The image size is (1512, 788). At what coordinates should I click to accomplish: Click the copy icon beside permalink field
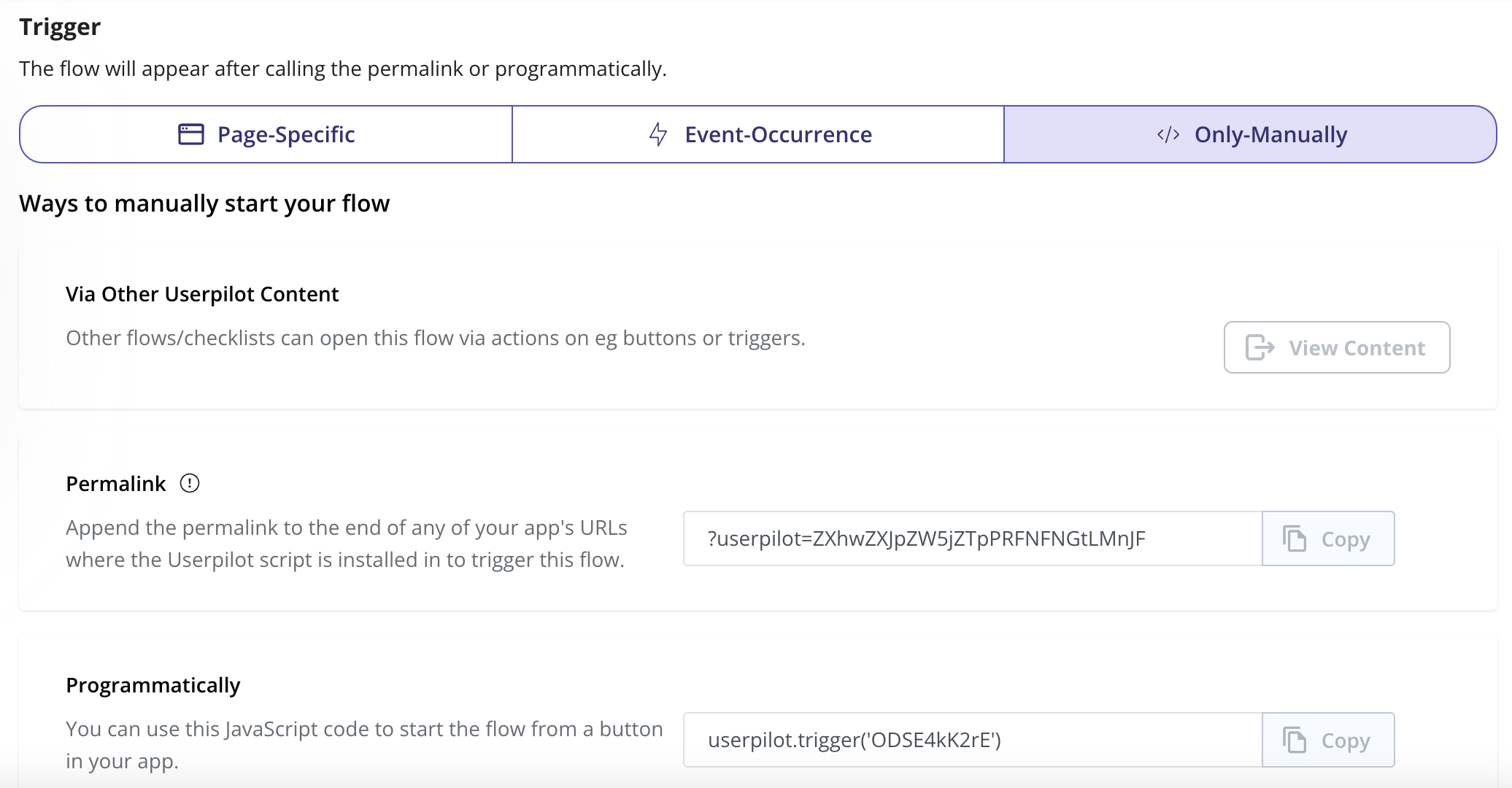pyautogui.click(x=1295, y=538)
